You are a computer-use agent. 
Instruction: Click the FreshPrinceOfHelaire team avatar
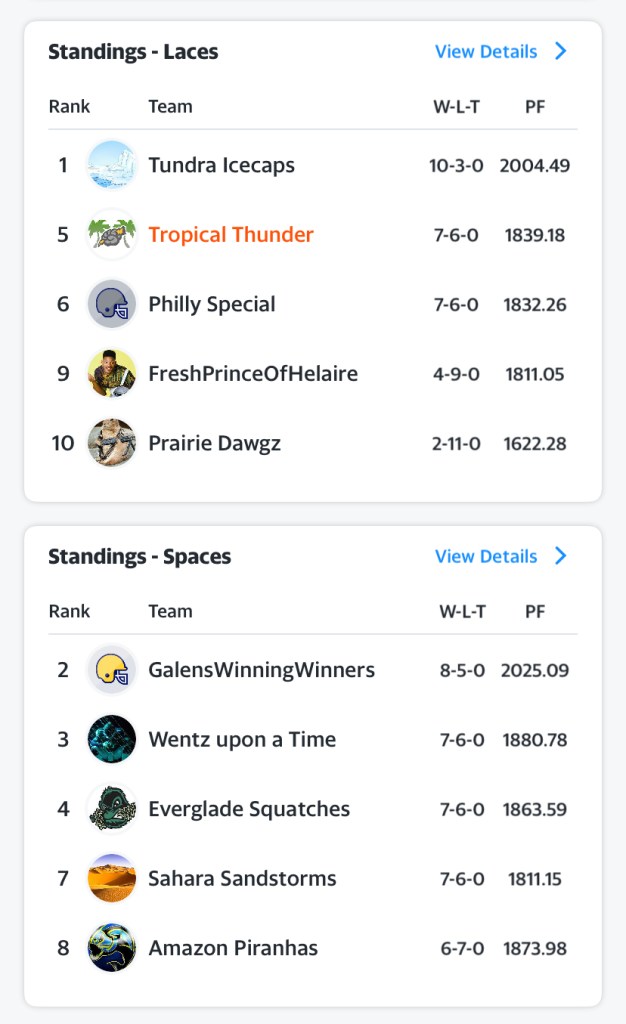click(111, 374)
